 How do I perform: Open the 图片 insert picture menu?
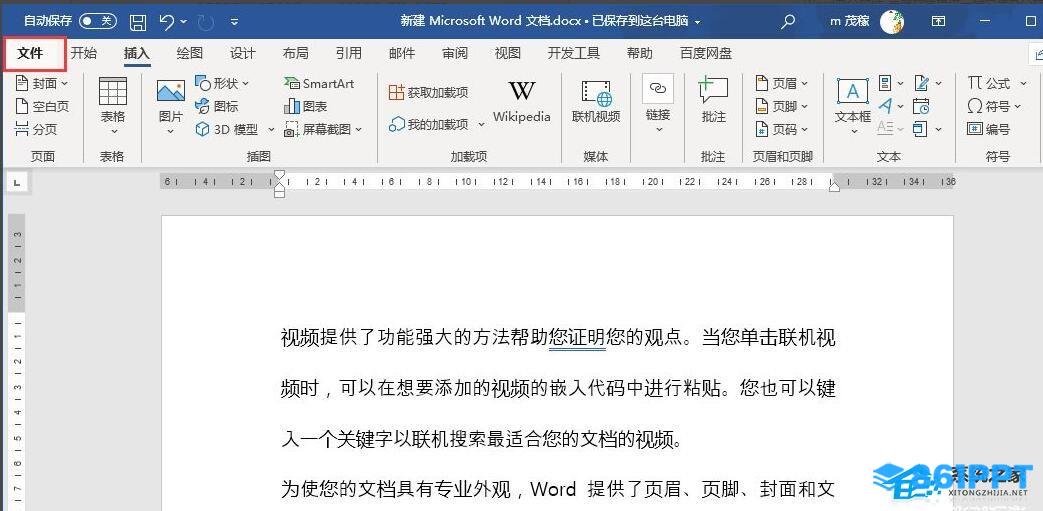pos(171,108)
